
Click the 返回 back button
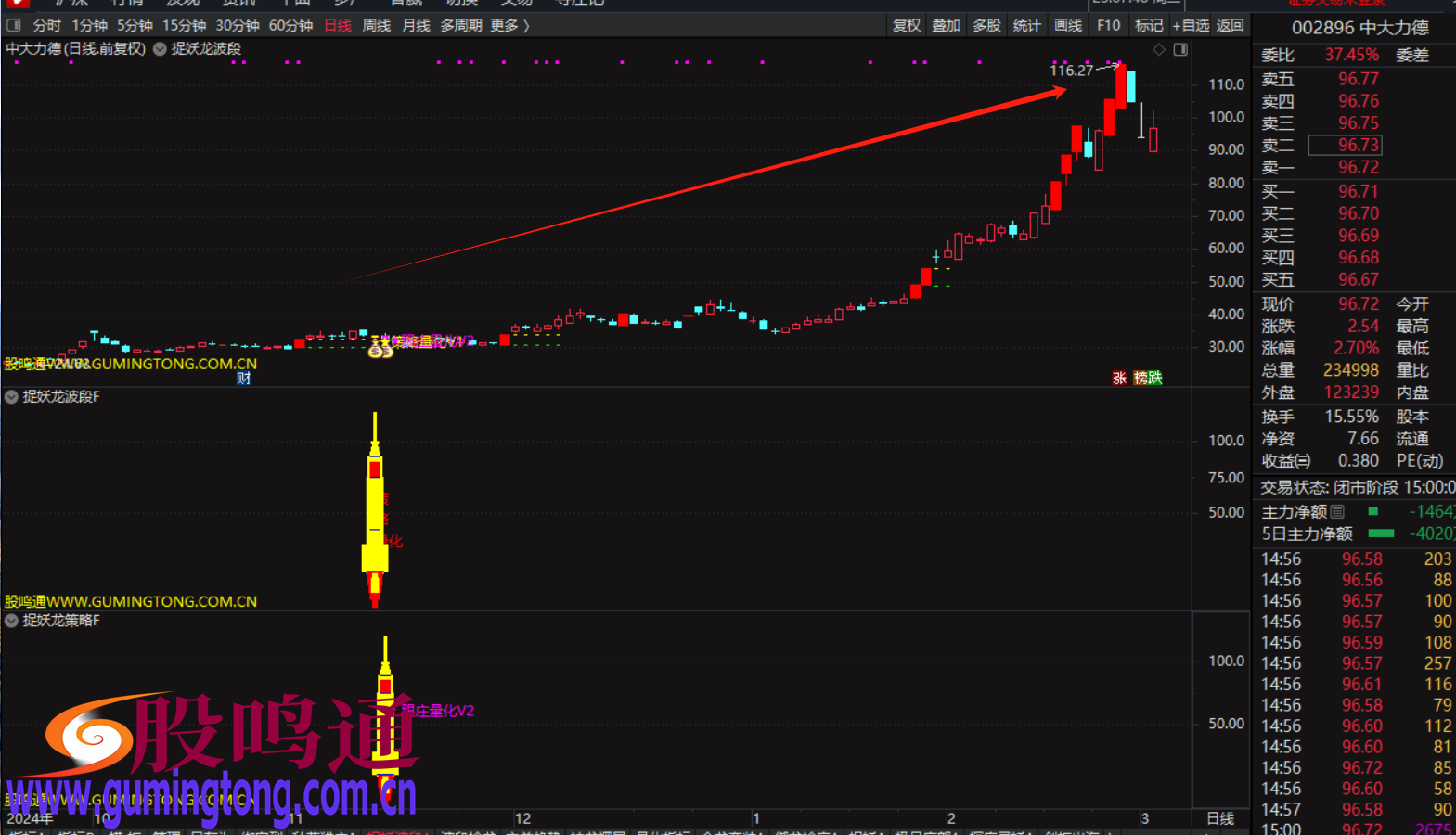(1231, 25)
